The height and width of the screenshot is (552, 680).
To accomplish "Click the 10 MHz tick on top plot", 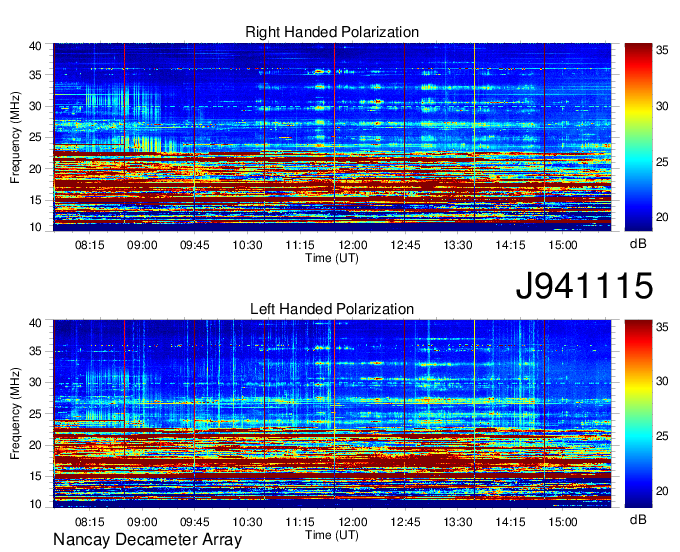I will pyautogui.click(x=36, y=227).
